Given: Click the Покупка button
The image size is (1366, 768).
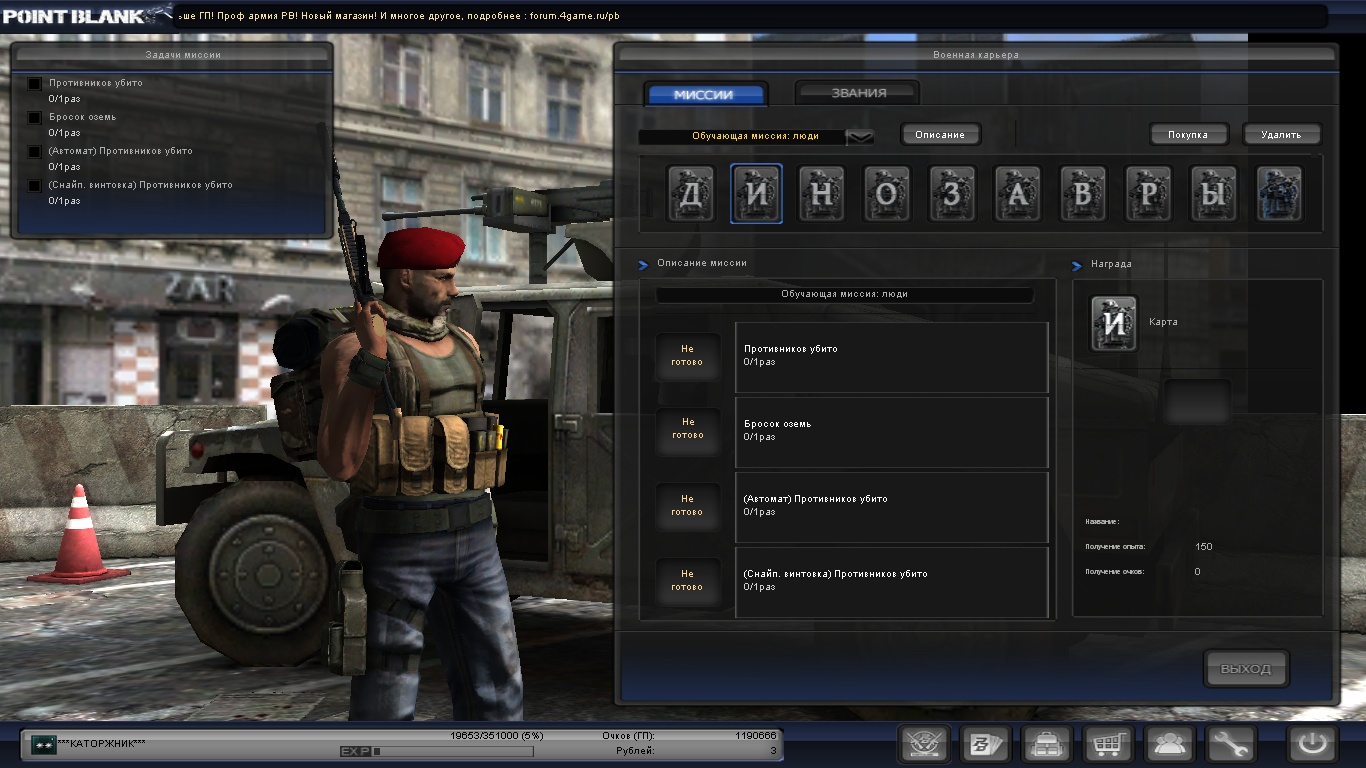Looking at the screenshot, I should (1188, 134).
